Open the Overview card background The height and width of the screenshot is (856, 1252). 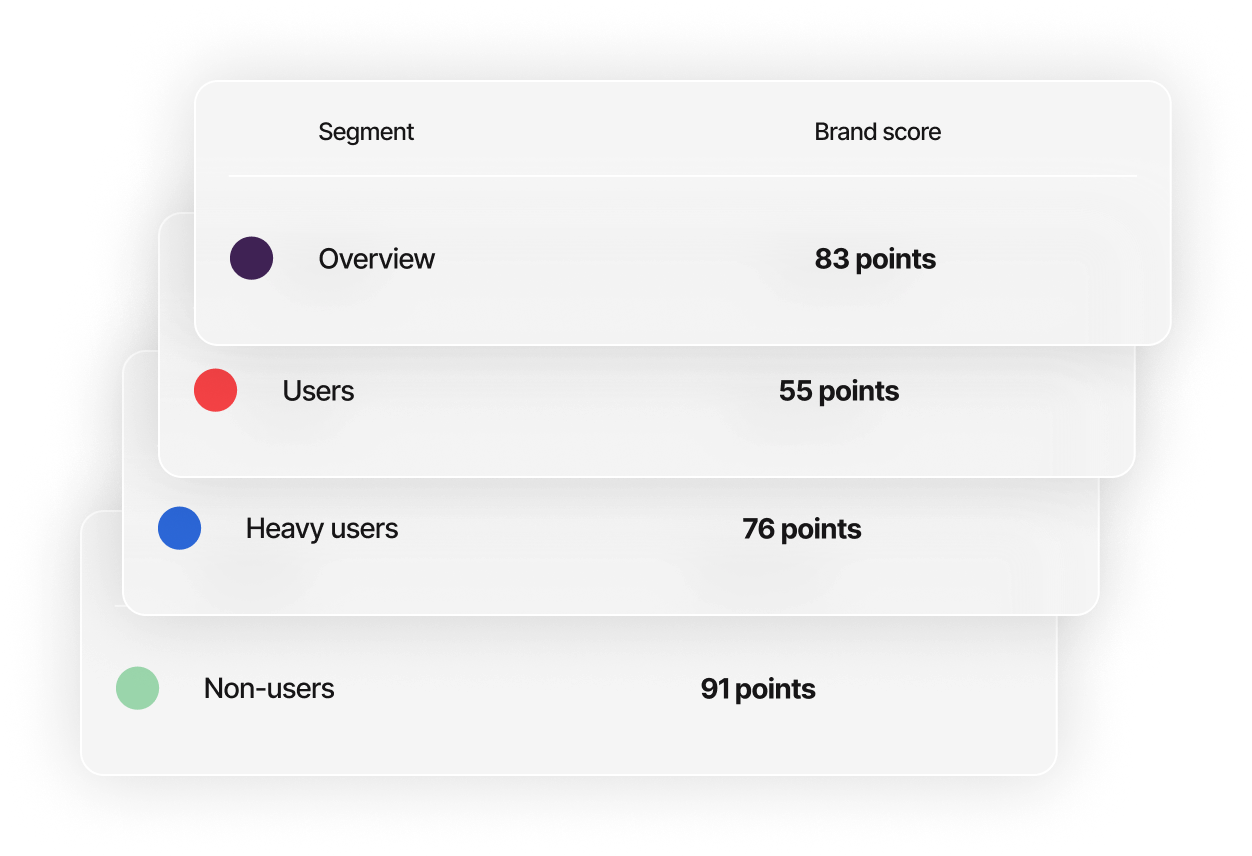tap(683, 213)
